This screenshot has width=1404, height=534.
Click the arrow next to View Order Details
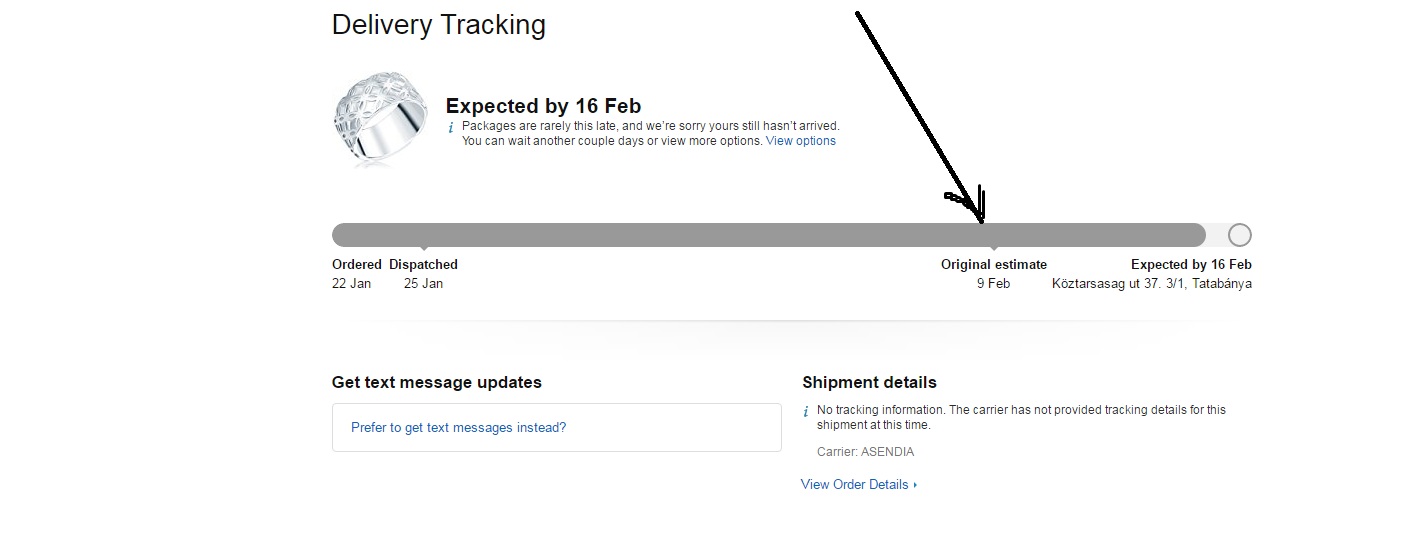pos(915,485)
